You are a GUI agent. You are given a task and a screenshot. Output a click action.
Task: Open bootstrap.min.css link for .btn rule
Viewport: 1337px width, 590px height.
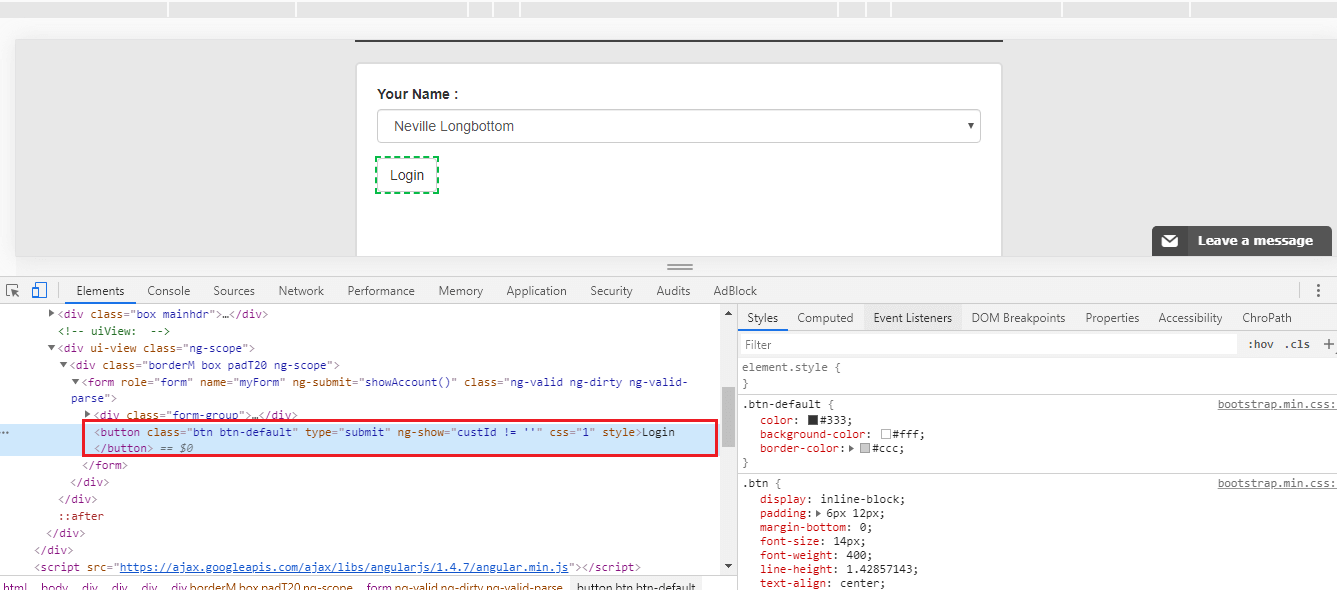(1276, 483)
